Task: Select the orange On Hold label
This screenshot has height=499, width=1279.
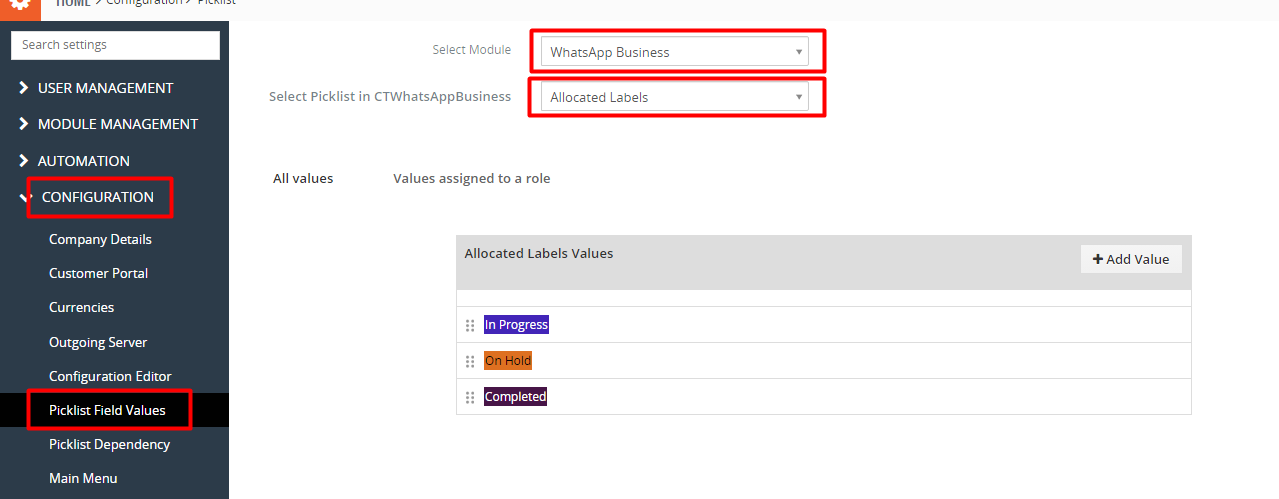Action: click(x=508, y=361)
